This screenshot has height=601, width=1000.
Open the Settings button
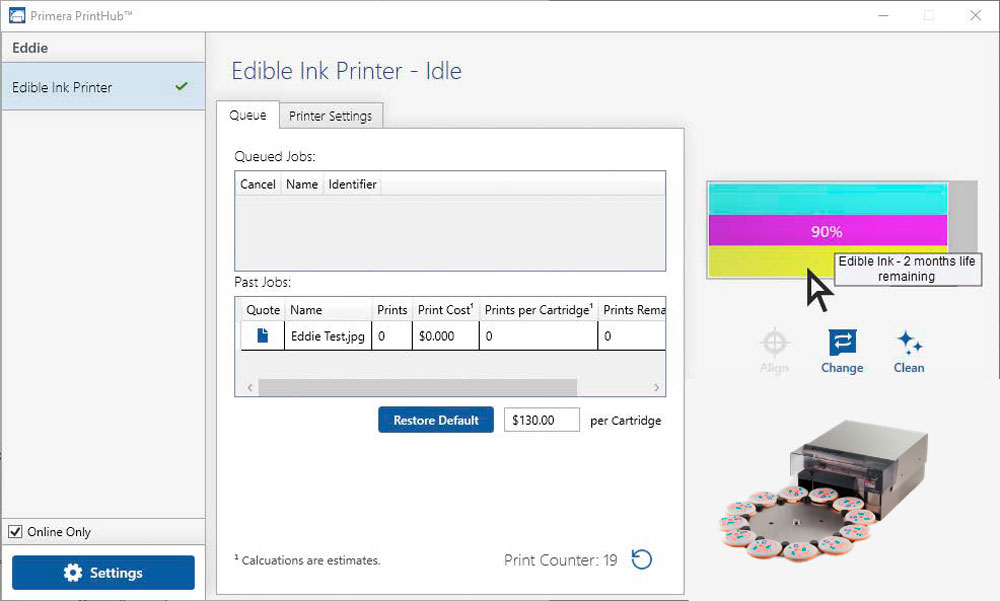click(103, 572)
